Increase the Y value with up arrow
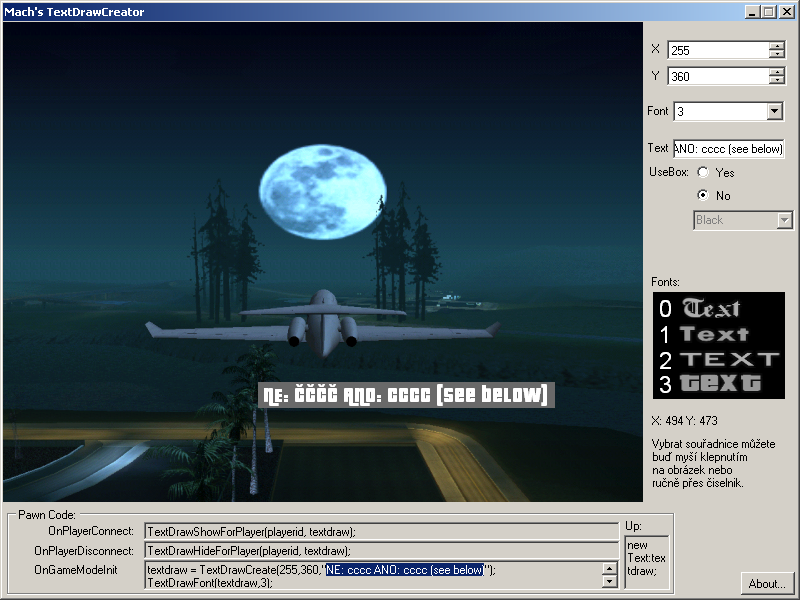The height and width of the screenshot is (600, 800). 776,72
